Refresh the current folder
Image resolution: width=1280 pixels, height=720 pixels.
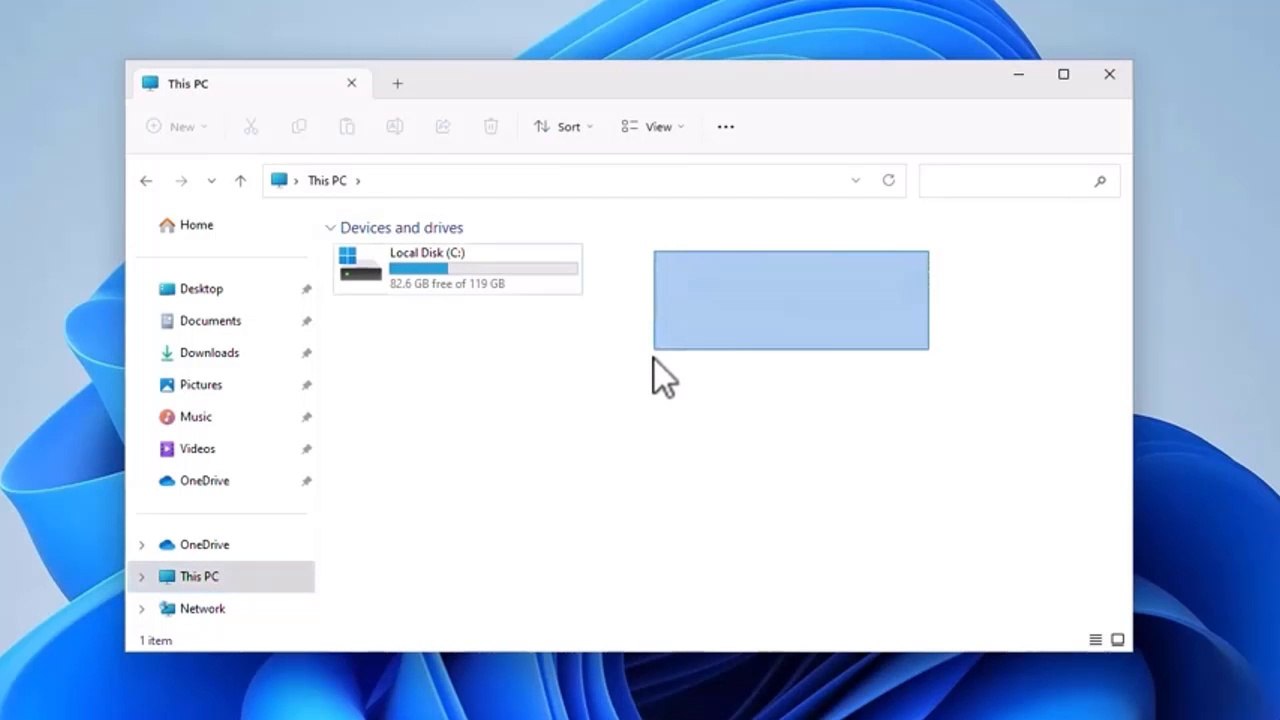tap(888, 180)
